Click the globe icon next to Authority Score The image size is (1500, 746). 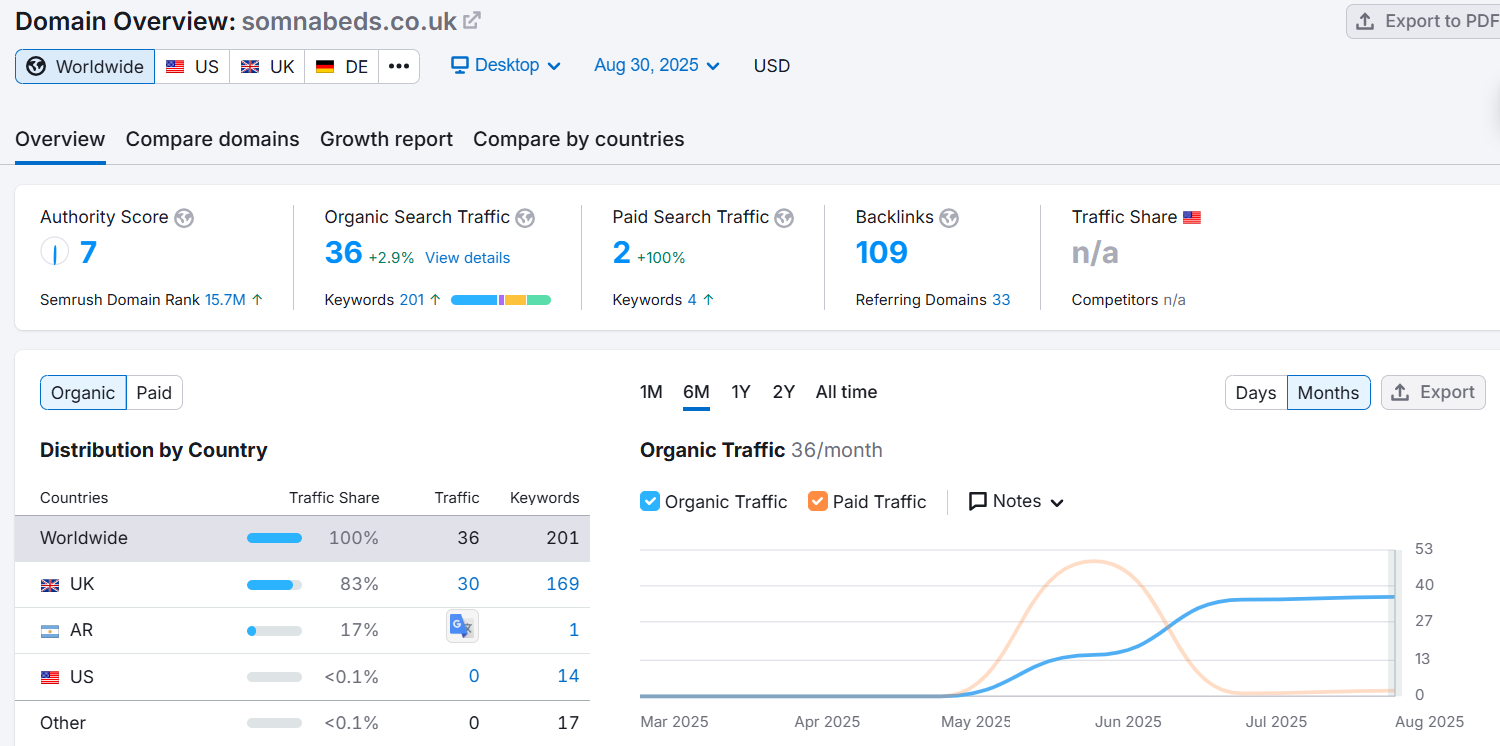pos(183,218)
